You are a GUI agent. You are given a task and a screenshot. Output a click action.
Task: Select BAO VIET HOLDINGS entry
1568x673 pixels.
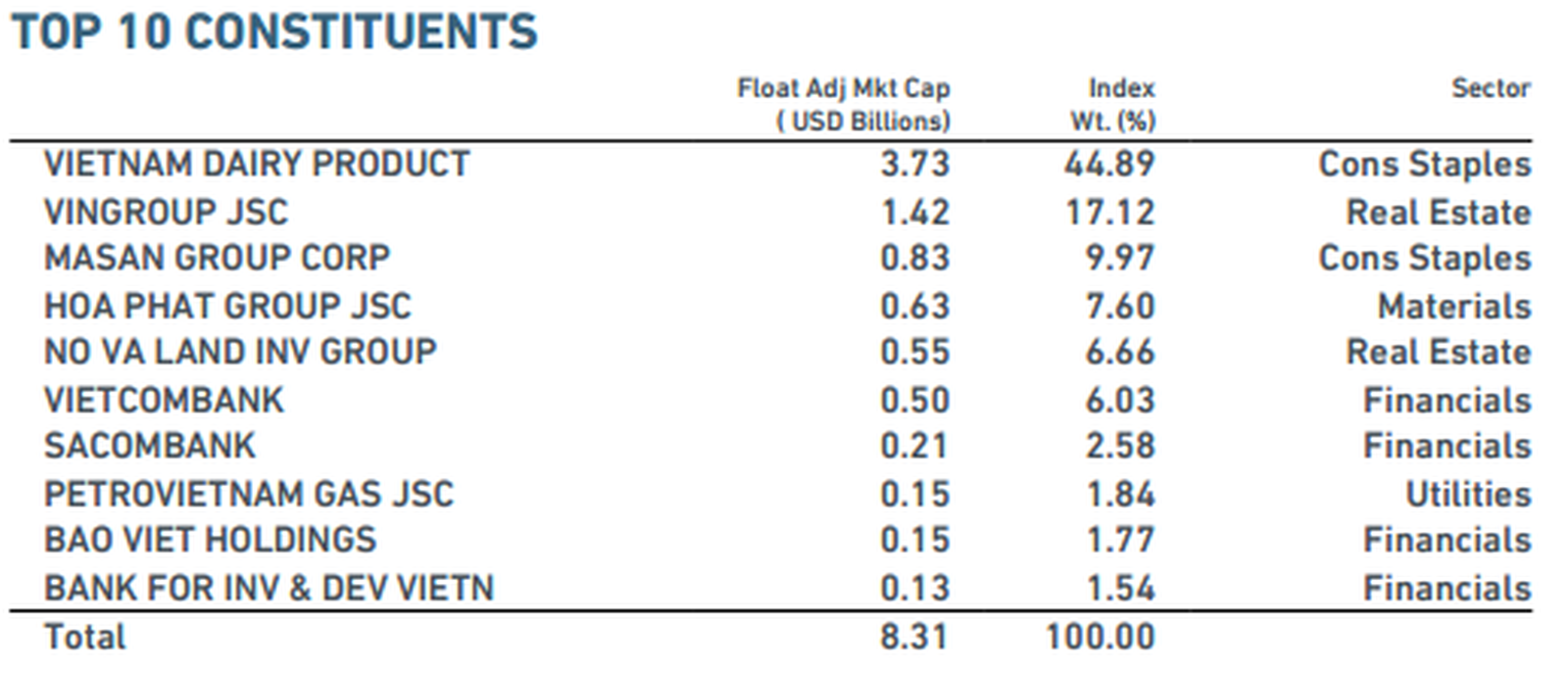tap(210, 540)
